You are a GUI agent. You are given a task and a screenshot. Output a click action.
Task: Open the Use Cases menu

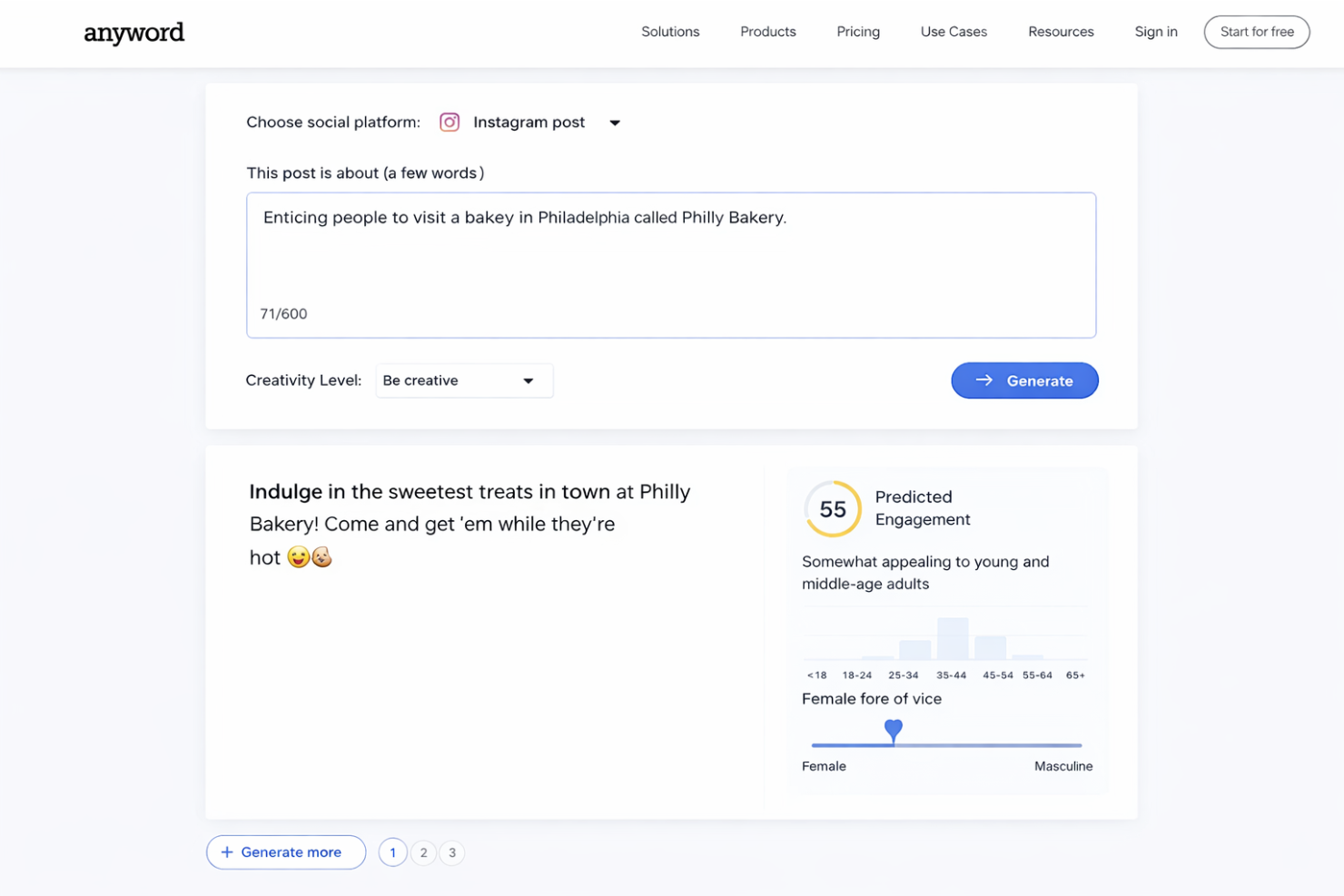click(953, 31)
